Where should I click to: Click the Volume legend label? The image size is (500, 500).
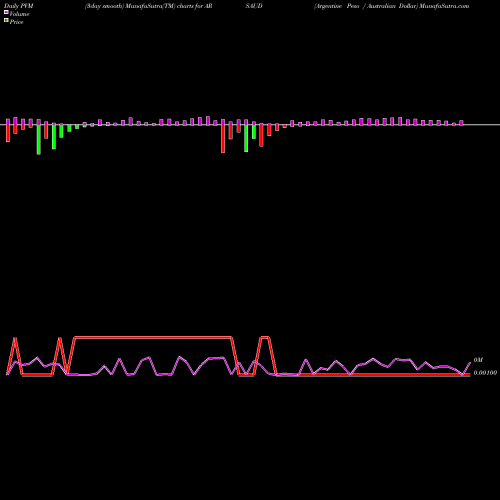click(x=19, y=14)
